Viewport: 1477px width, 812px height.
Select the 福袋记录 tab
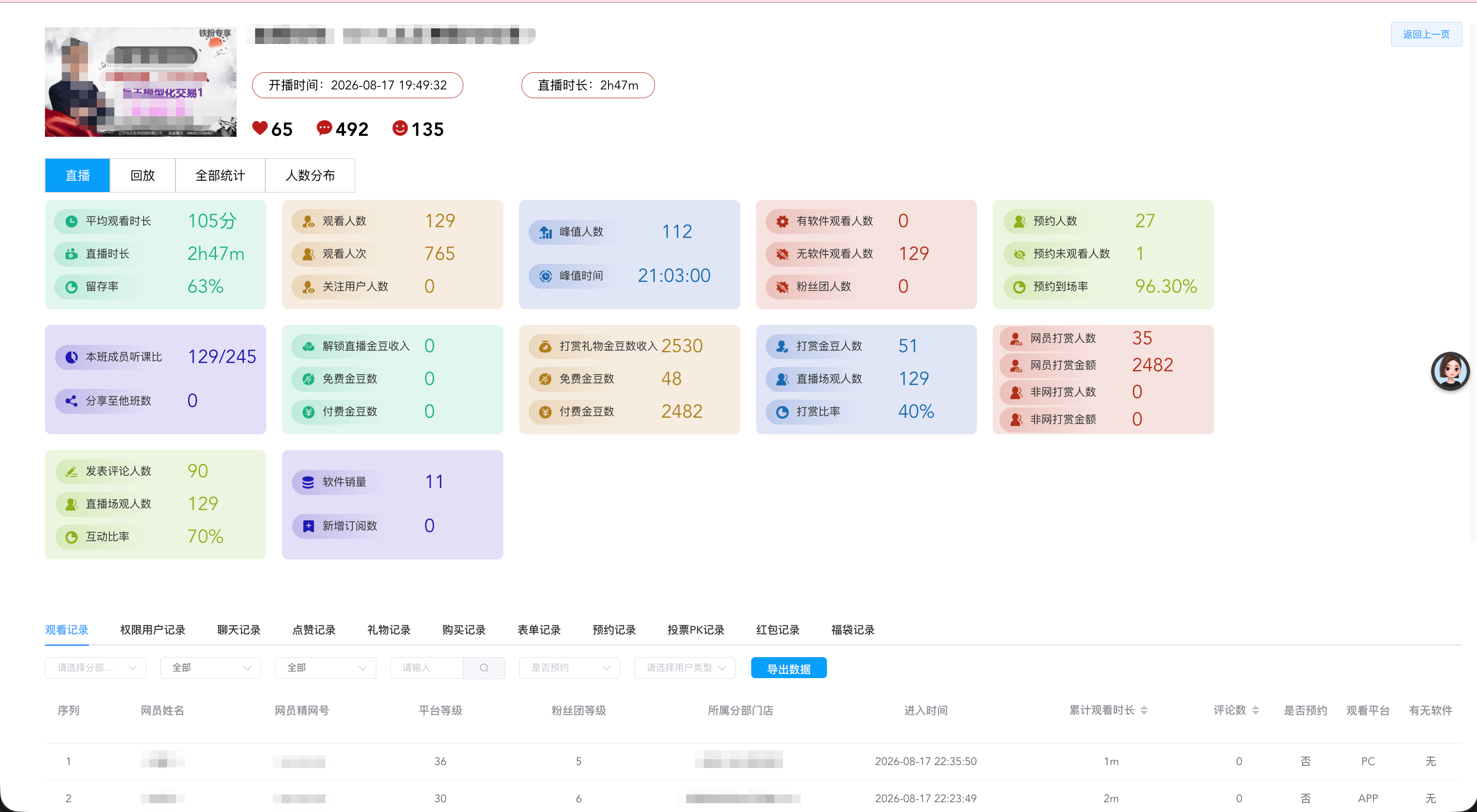point(852,630)
